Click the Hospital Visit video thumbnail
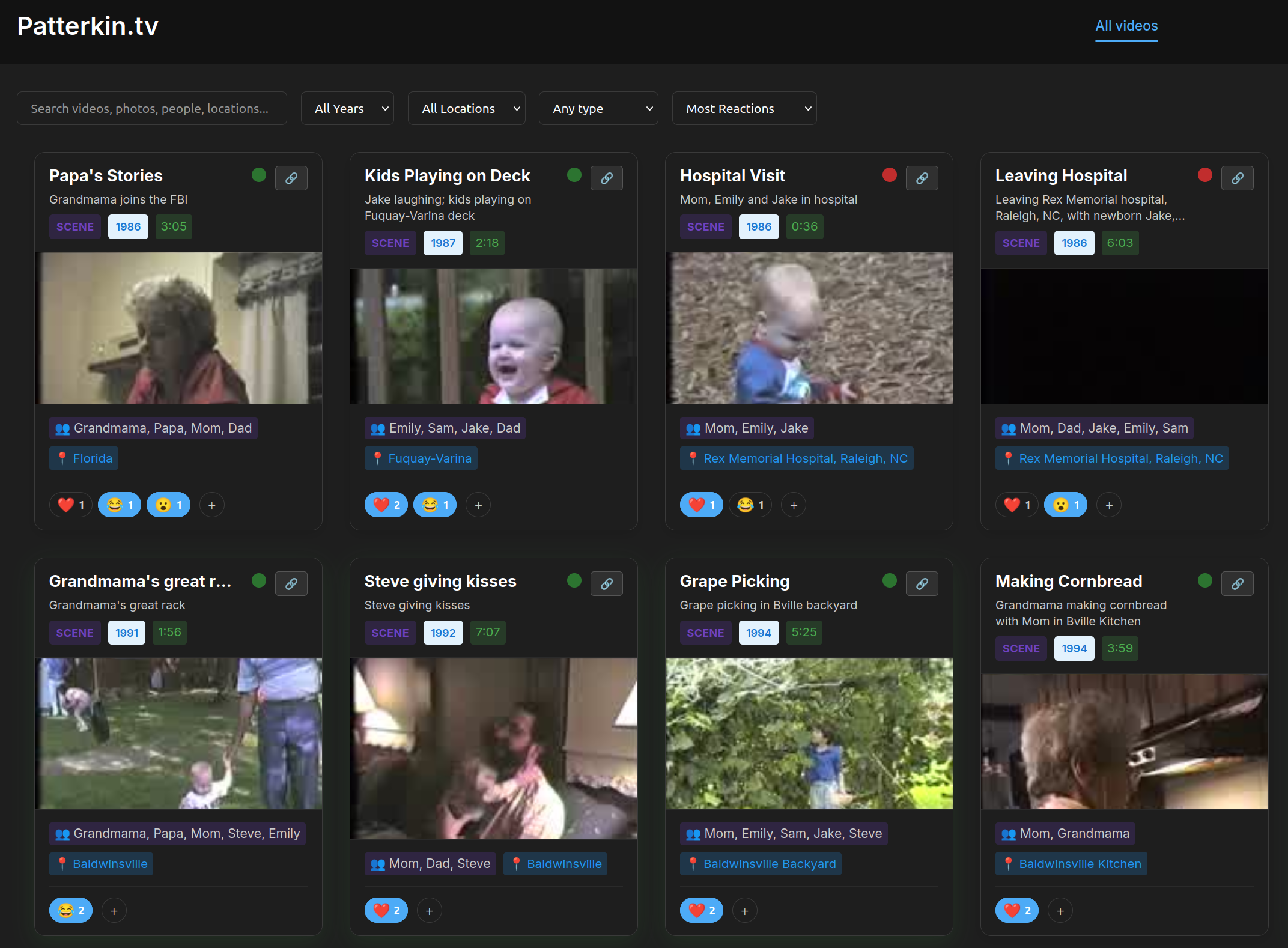 [809, 329]
